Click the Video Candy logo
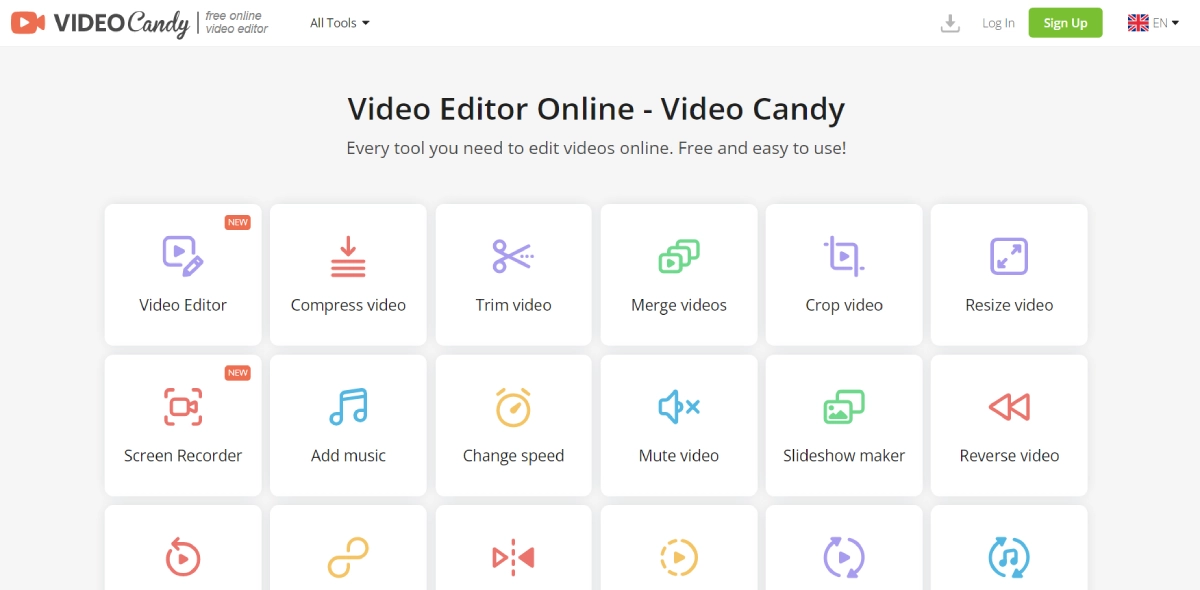Screen dimensions: 1200x590 pos(100,23)
